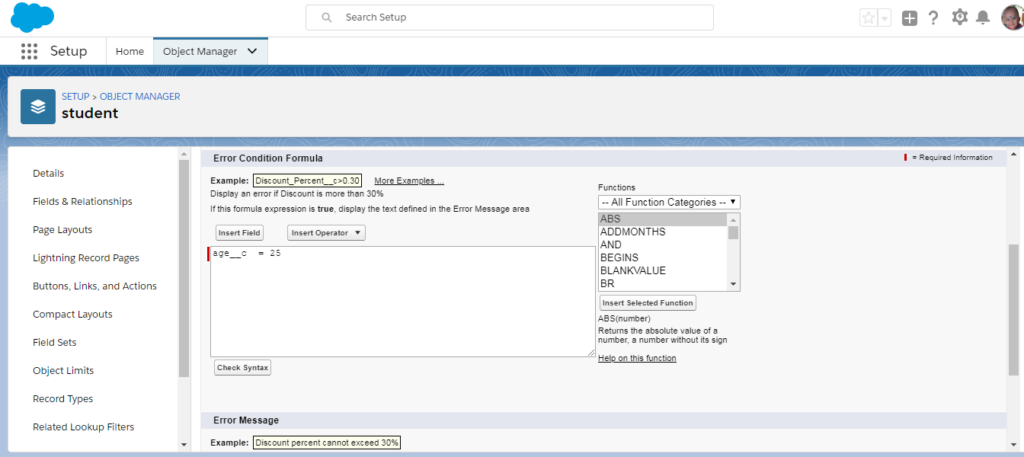
Task: Expand the favorites list dropdown arrow
Action: click(x=885, y=18)
